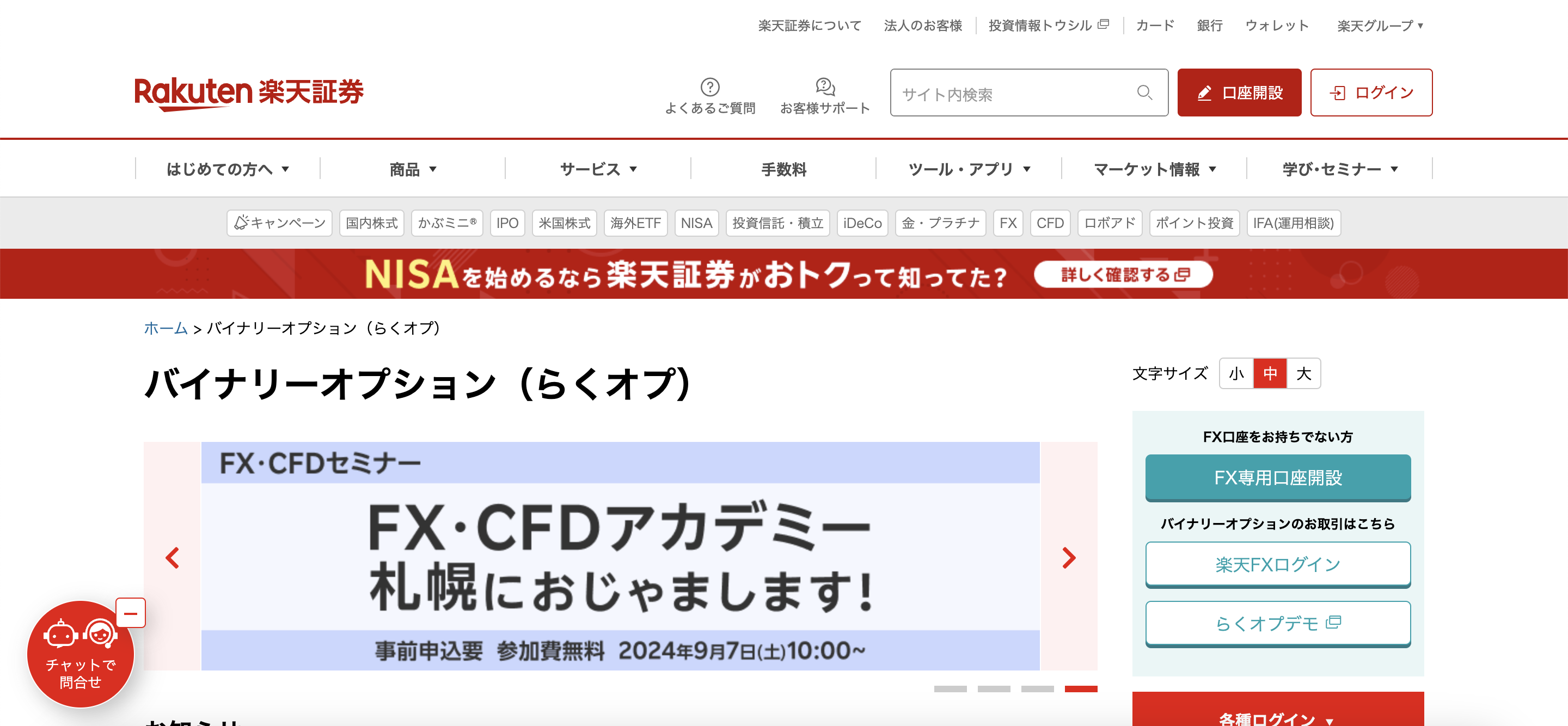Open 国内株式 tag
1568x726 pixels.
click(371, 223)
